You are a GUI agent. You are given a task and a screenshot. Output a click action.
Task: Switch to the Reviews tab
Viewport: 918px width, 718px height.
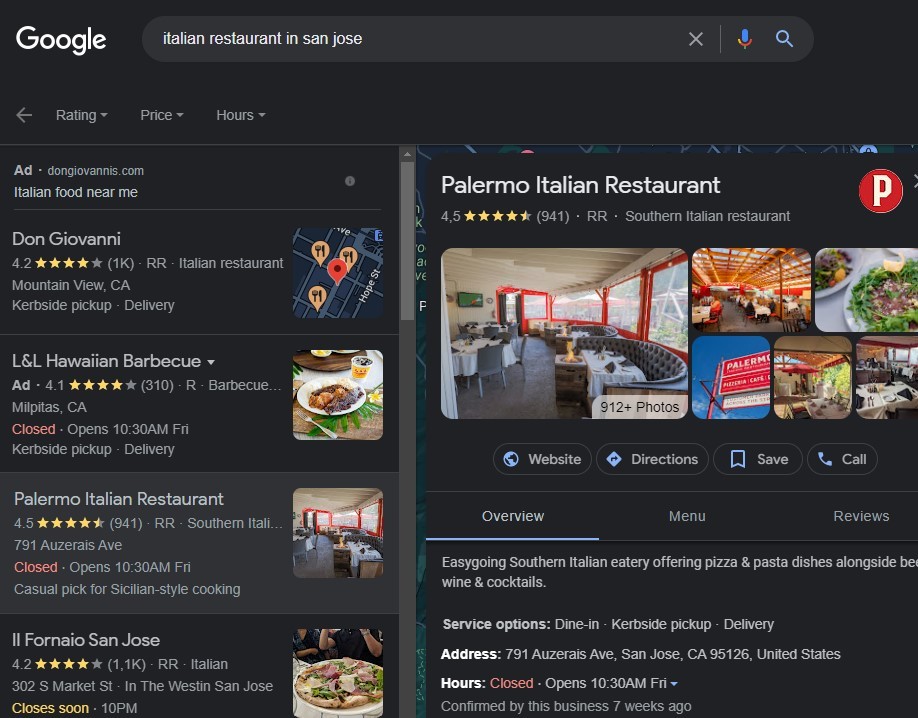[x=861, y=516]
